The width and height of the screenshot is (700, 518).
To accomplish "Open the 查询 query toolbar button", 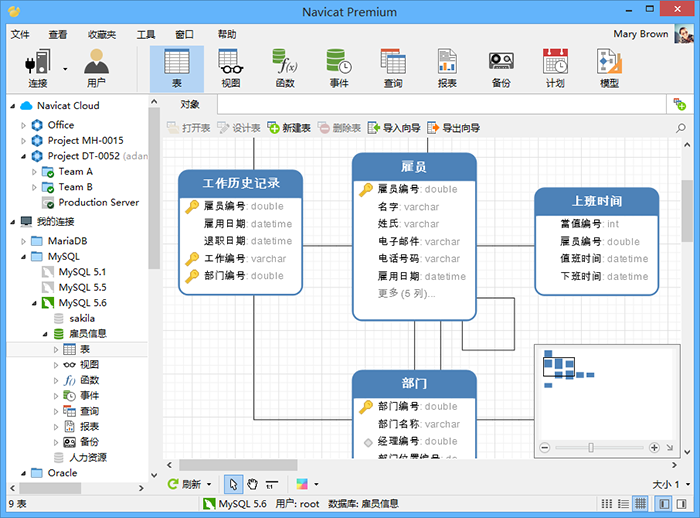I will (393, 68).
